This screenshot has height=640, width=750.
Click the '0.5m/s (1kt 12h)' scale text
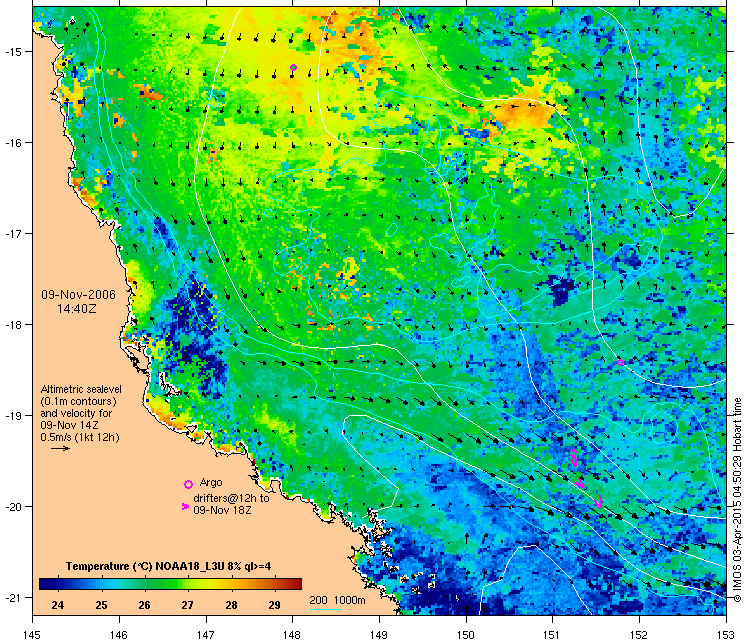(x=80, y=437)
